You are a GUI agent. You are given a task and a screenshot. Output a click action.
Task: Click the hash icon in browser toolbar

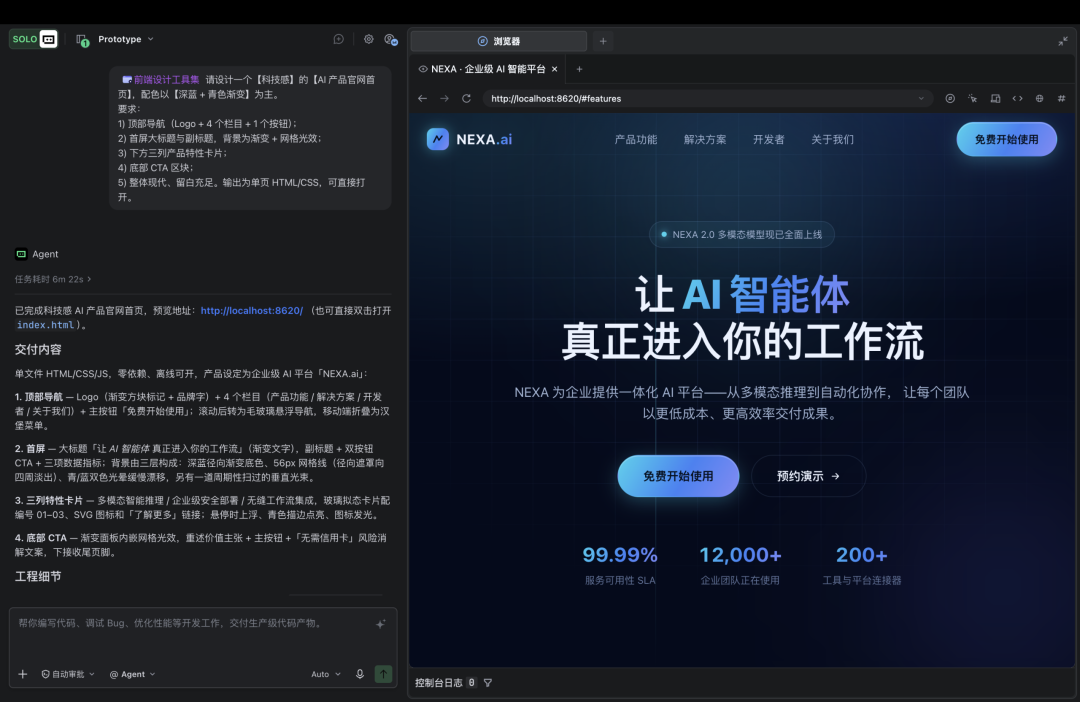click(1061, 99)
